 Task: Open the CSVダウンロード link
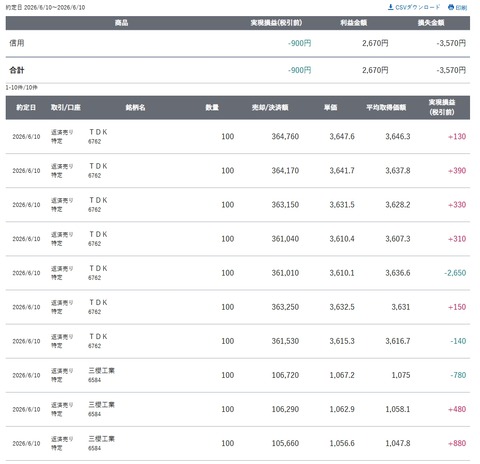414,7
